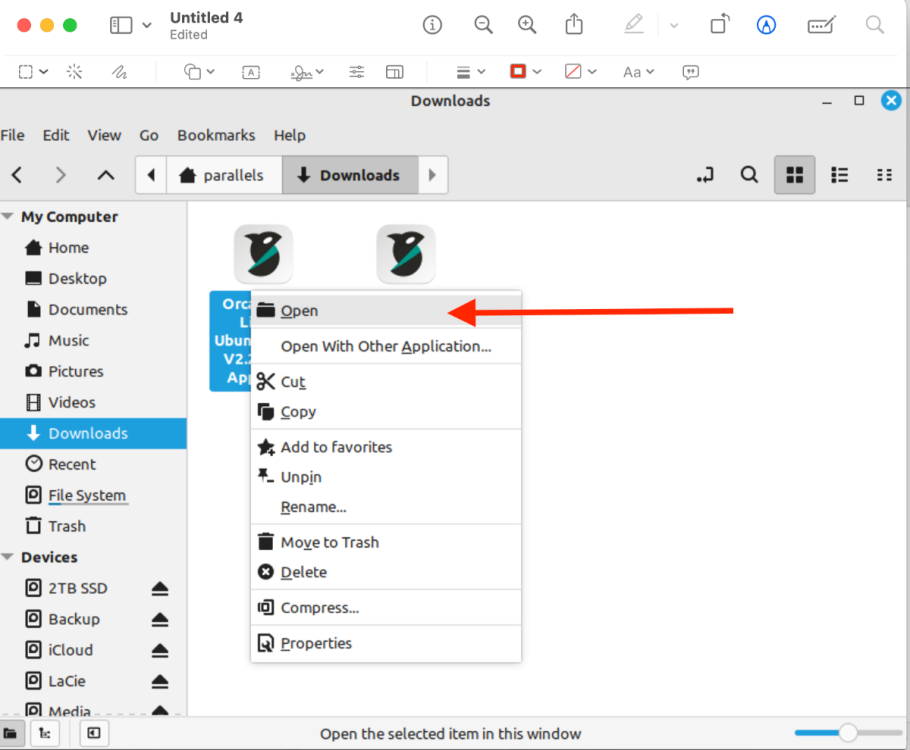
Task: Eject the 2TB SSD device
Action: [x=160, y=589]
